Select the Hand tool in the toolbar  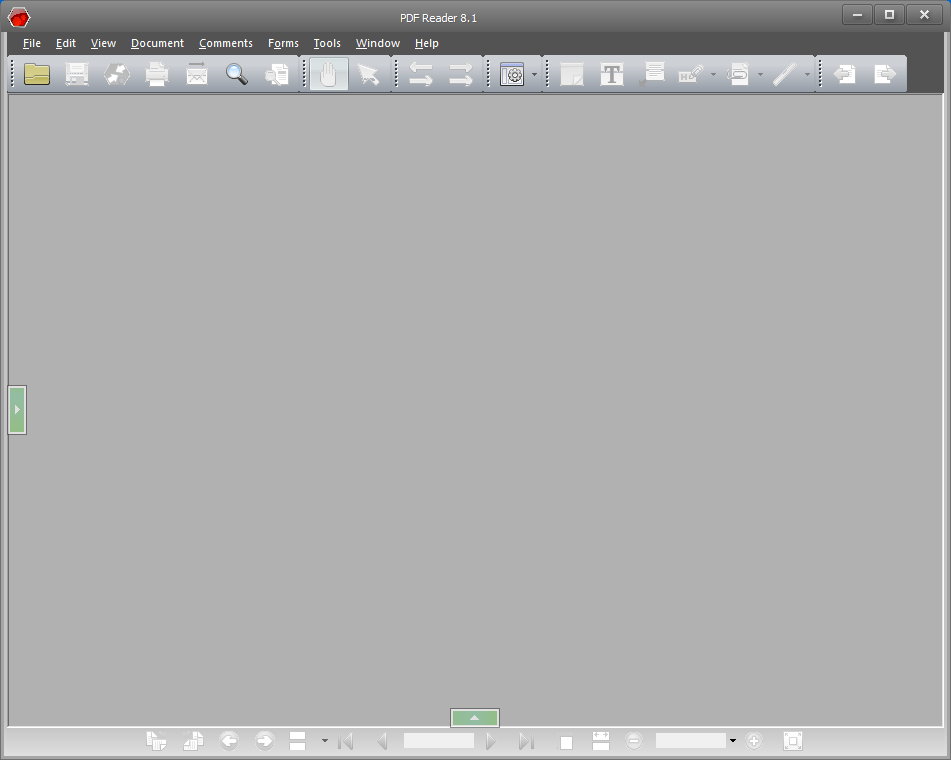pos(328,73)
